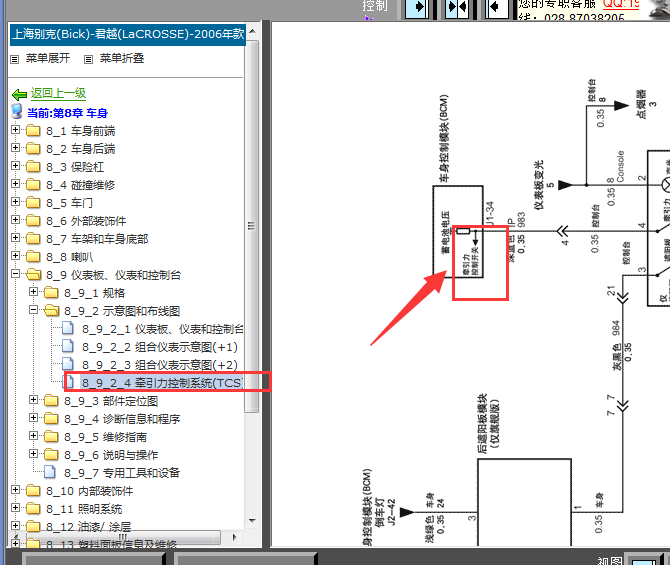670x565 pixels.
Task: Open 8_9_2_3 组合仪表示意图(+2)
Action: click(x=160, y=365)
